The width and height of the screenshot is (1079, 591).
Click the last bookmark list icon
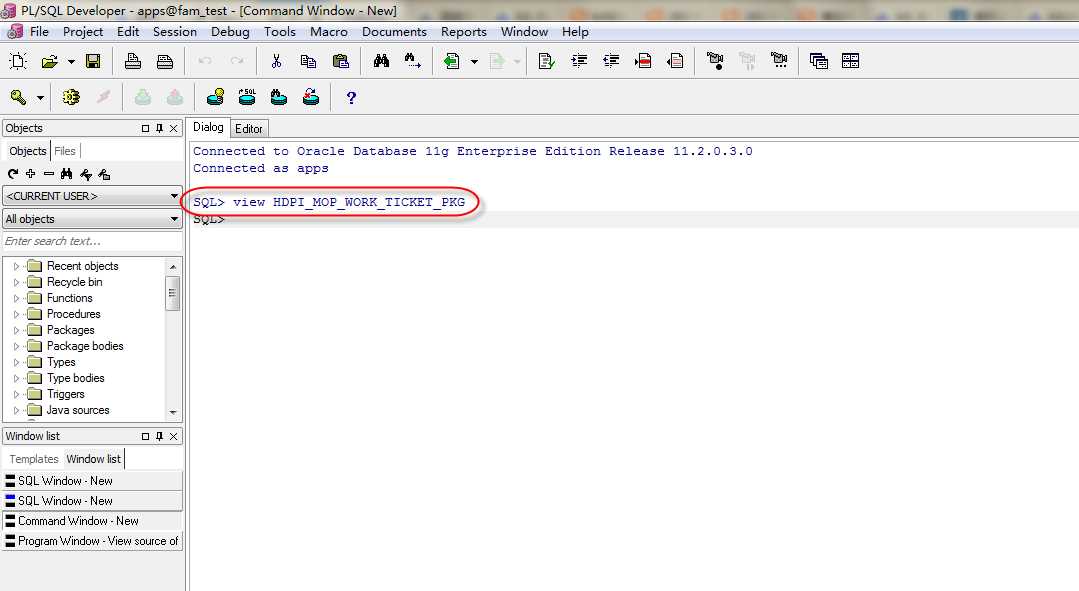pos(779,61)
